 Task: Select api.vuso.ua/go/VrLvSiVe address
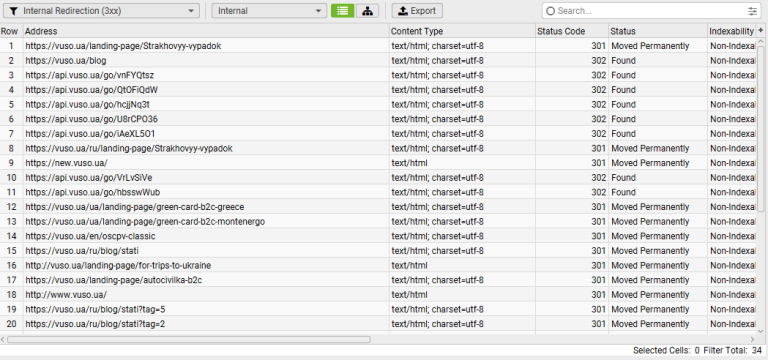click(206, 177)
